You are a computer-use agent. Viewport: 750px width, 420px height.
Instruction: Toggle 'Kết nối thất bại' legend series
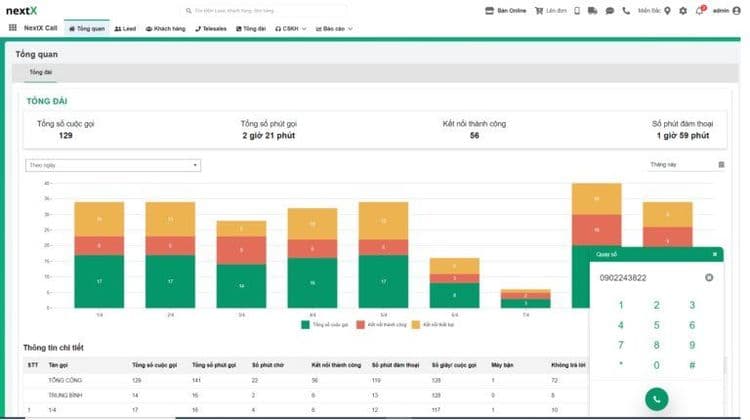433,324
